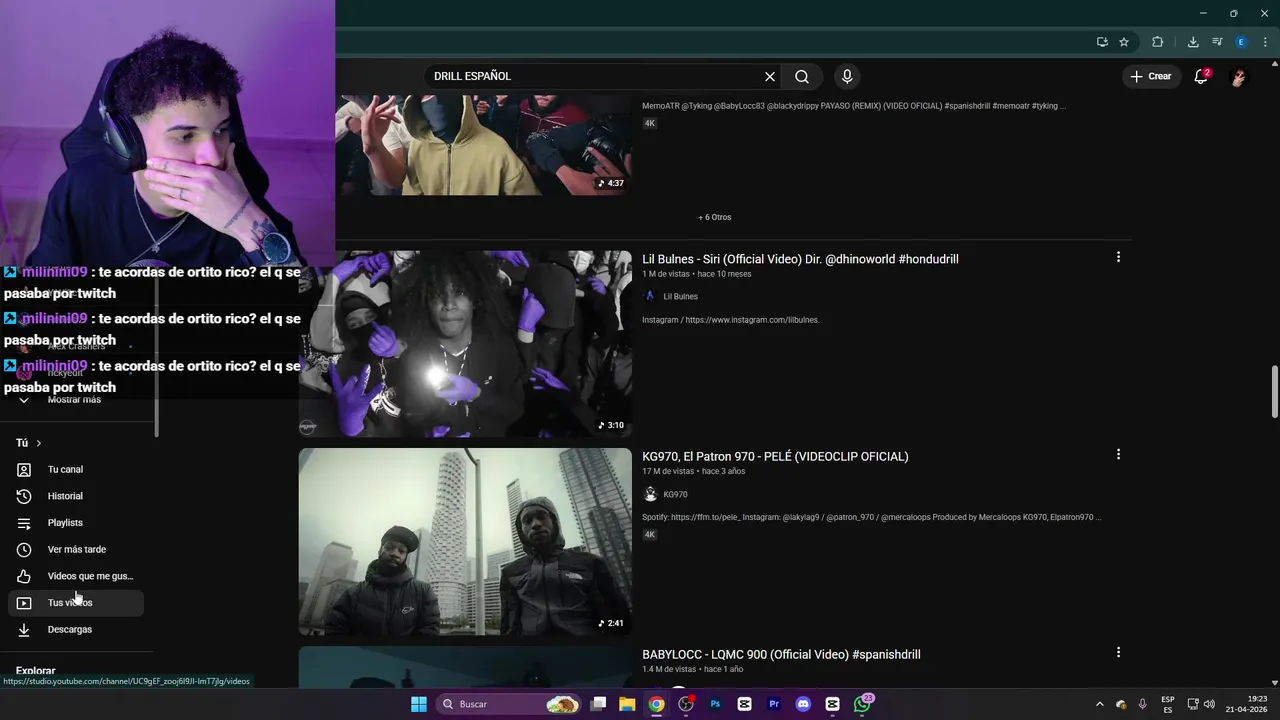The width and height of the screenshot is (1280, 720).
Task: Open the KG970 PELÉ video title
Action: coord(775,456)
